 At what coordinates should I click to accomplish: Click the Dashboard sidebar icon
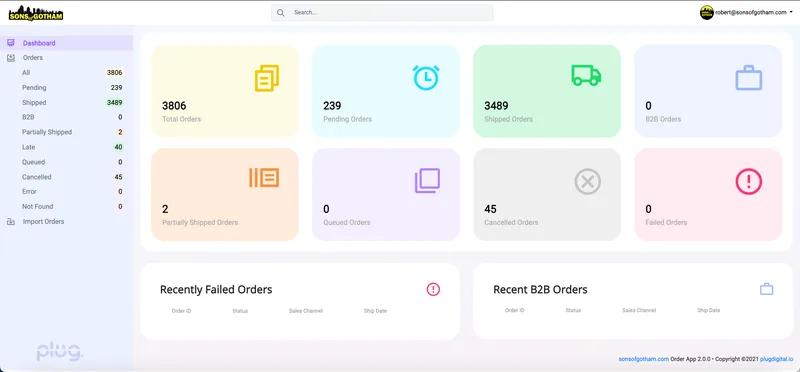11,43
